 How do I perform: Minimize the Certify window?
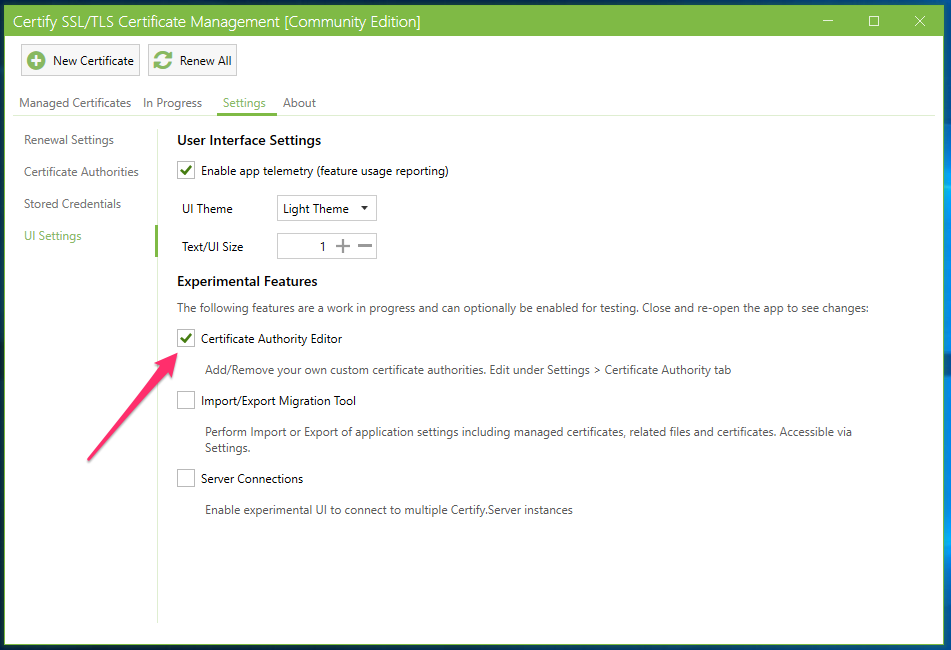coord(828,21)
